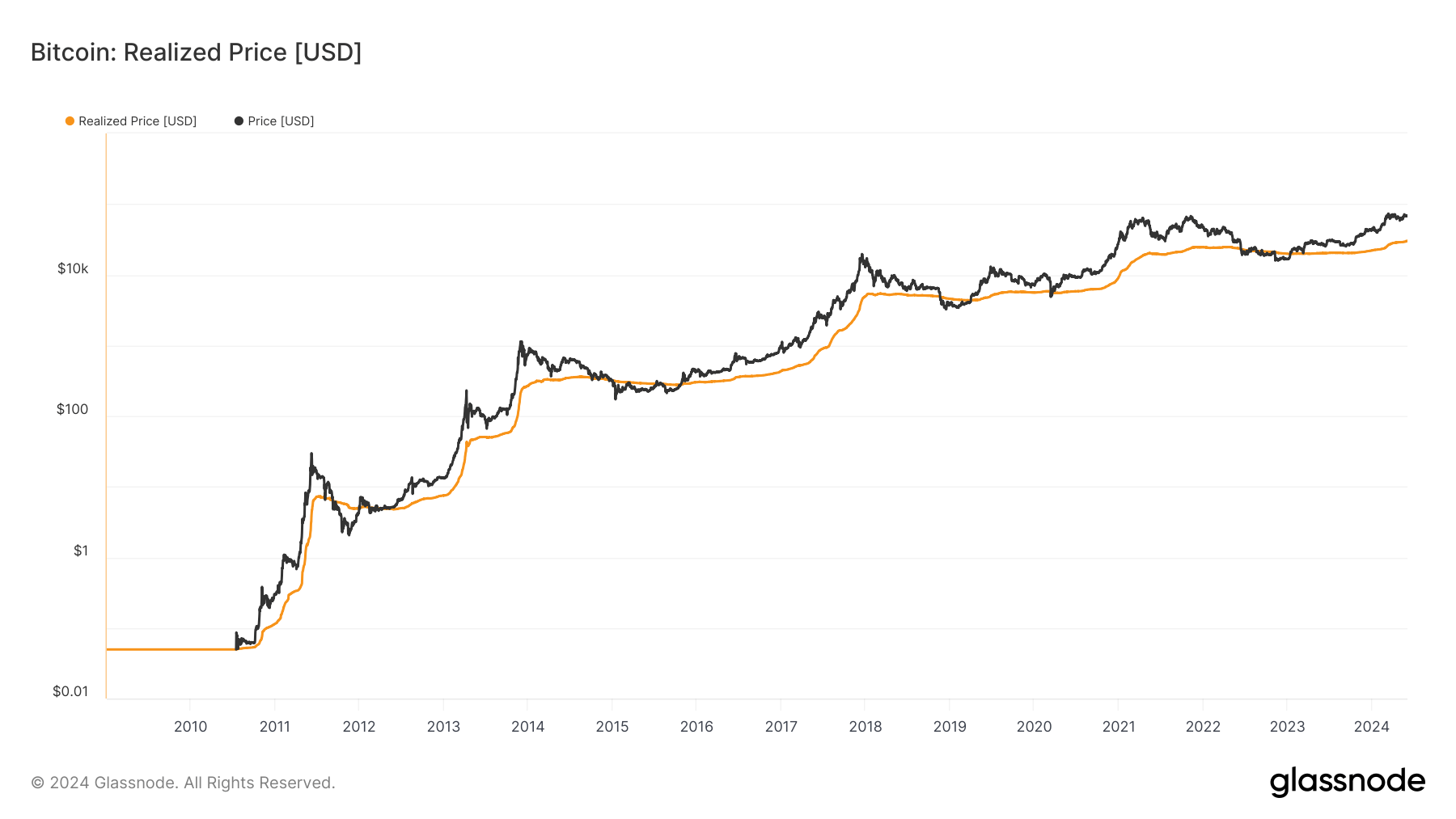Image resolution: width=1456 pixels, height=819 pixels.
Task: Select the 2023 x-axis label
Action: [x=1287, y=726]
